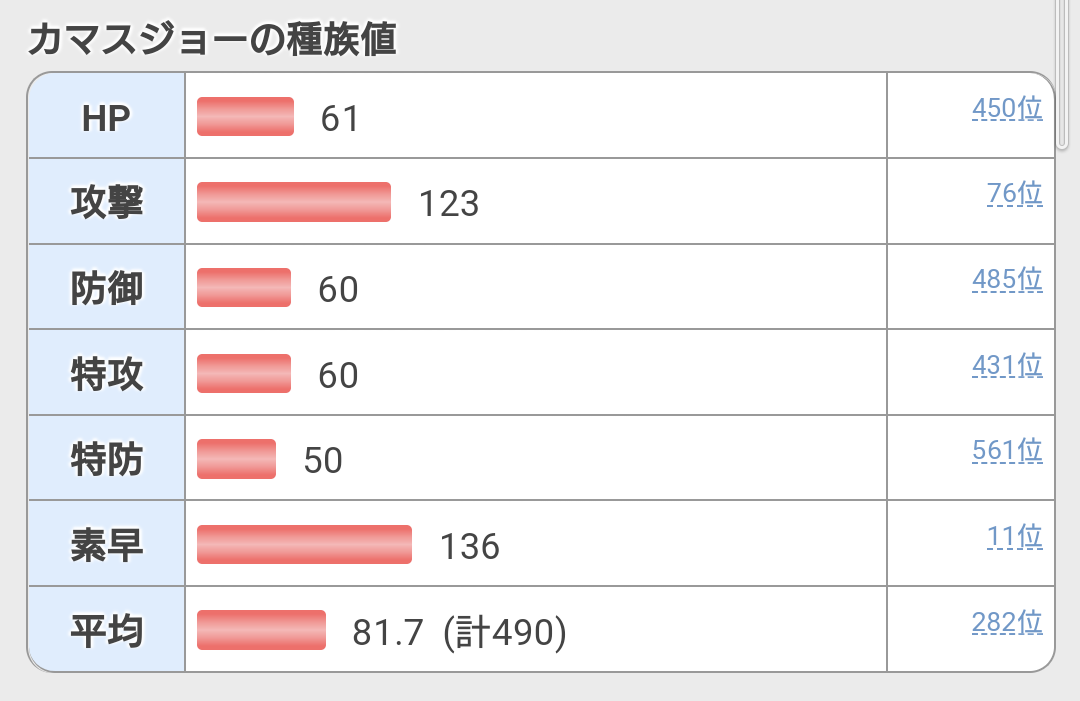Click the red 素早 stat bar
The height and width of the screenshot is (701, 1080).
point(304,544)
